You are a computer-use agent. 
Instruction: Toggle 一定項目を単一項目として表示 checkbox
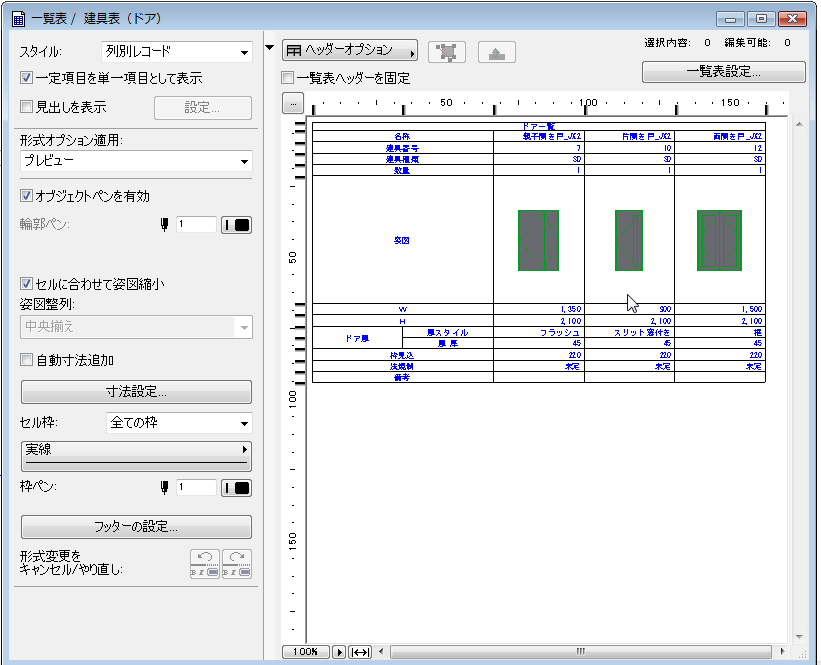(26, 78)
